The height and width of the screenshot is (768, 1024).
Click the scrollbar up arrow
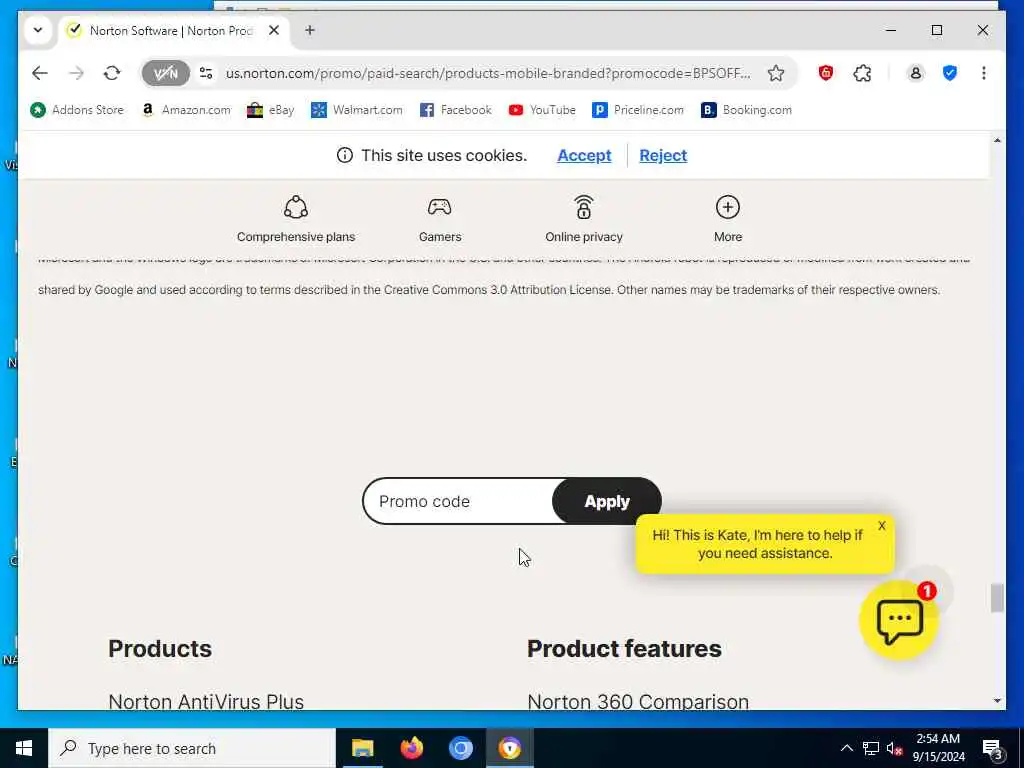tap(997, 140)
